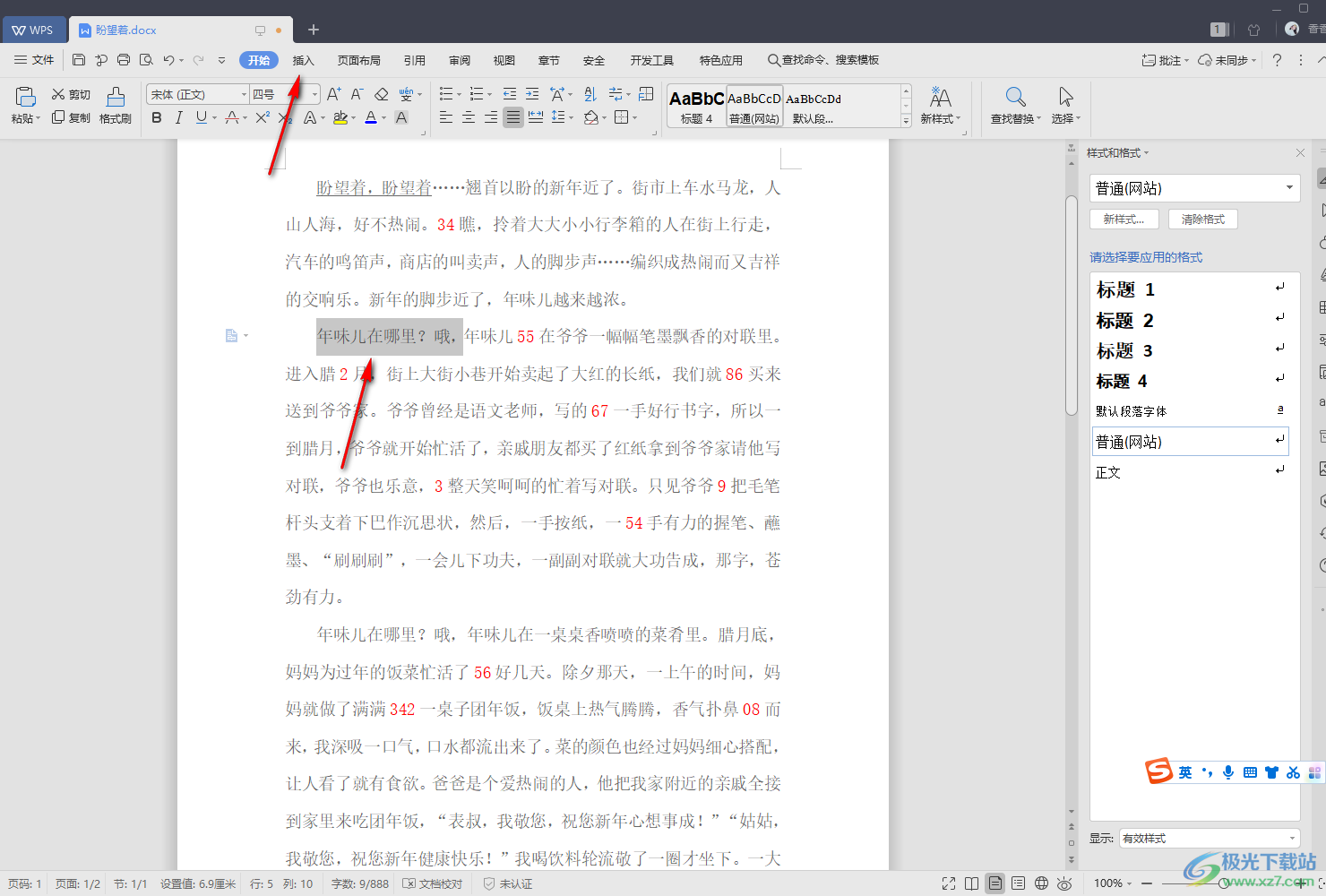Open the 审阅 tab
Image resolution: width=1326 pixels, height=896 pixels.
[x=460, y=60]
